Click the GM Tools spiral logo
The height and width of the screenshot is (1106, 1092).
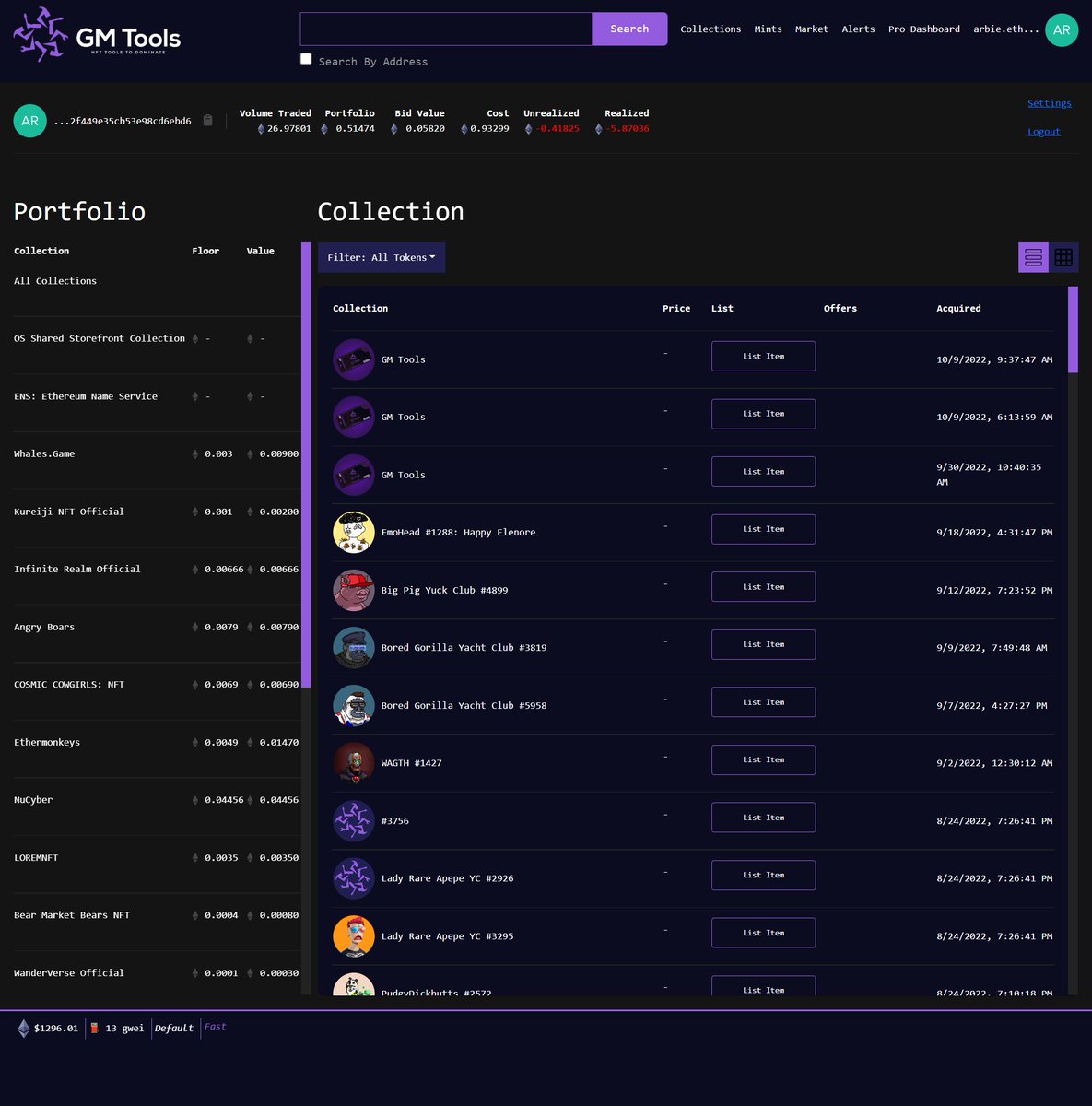point(37,35)
